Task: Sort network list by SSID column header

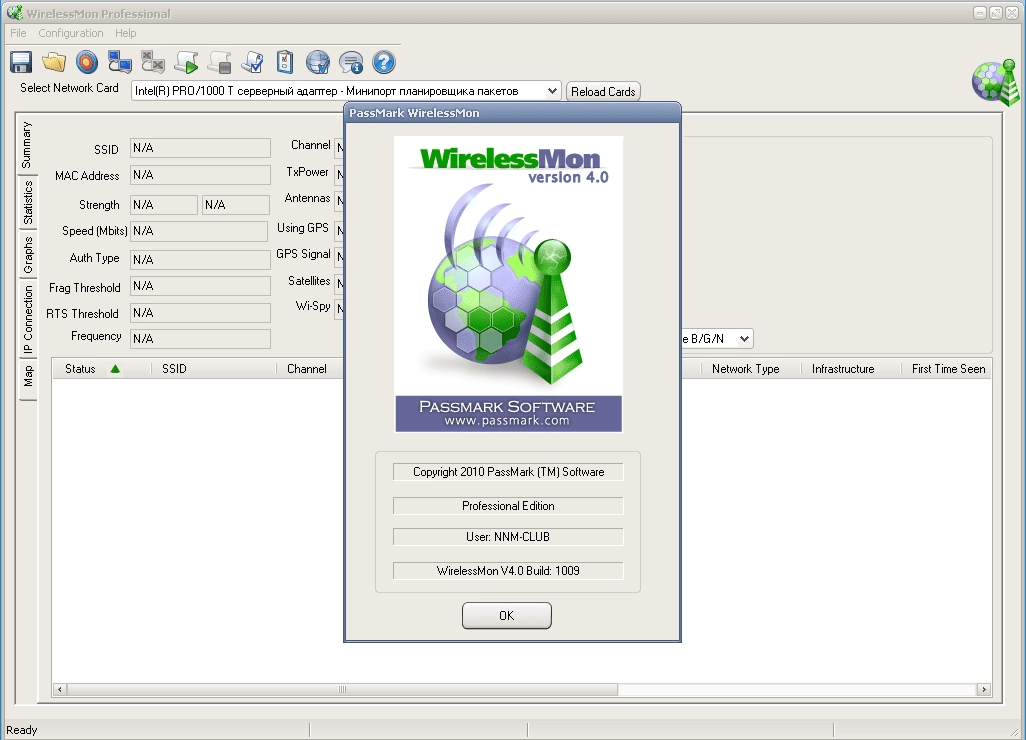Action: [213, 369]
